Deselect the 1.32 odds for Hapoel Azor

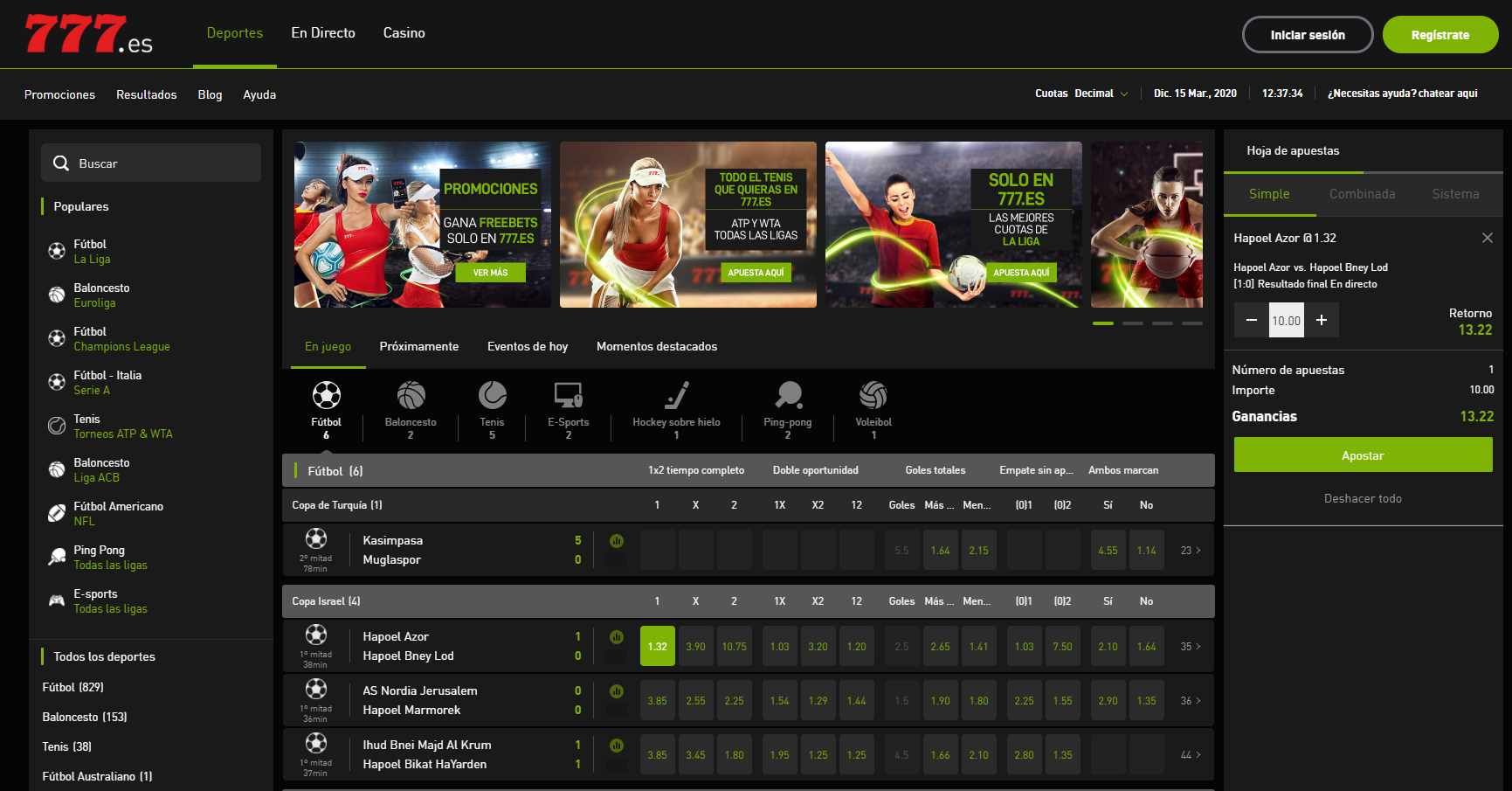(x=658, y=647)
